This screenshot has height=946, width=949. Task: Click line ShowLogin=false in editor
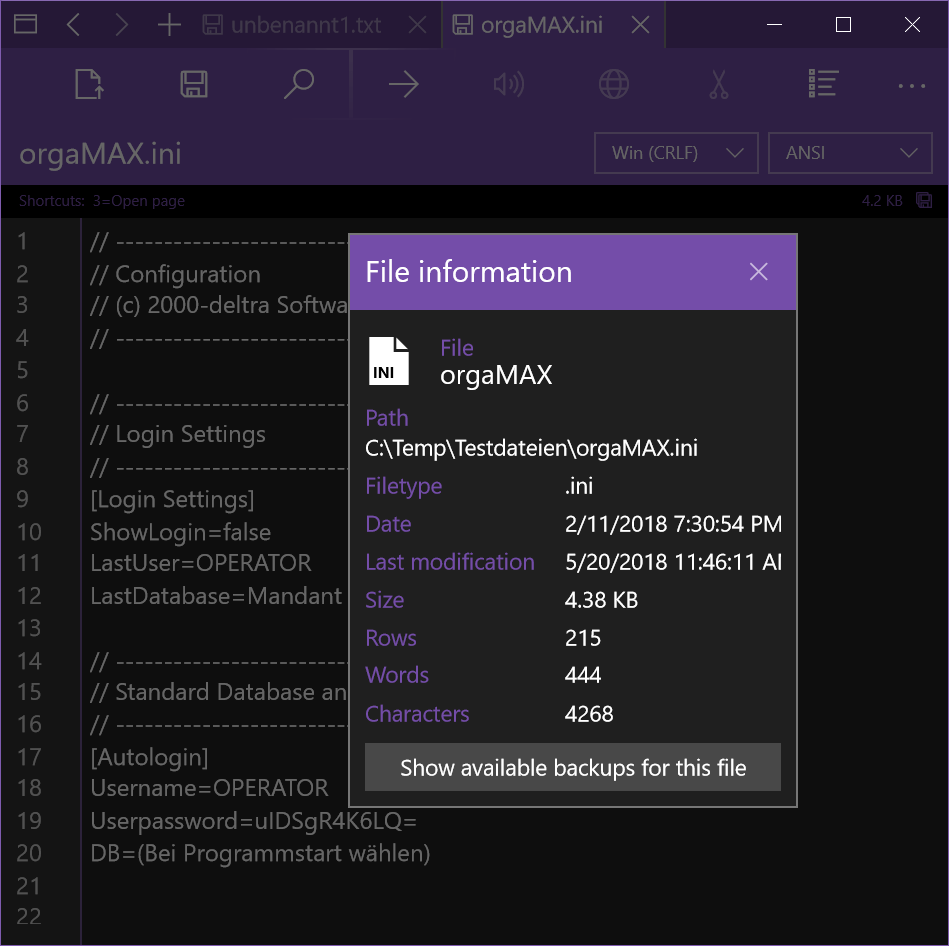coord(180,533)
